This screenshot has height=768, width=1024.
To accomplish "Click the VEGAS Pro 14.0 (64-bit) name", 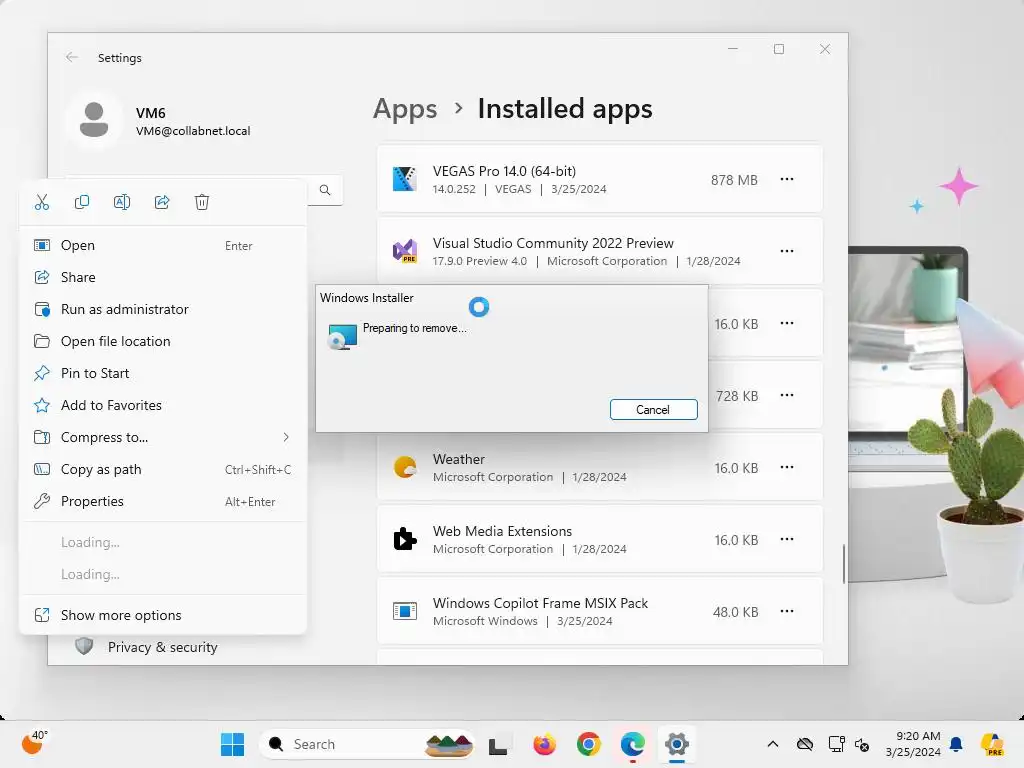I will click(x=504, y=171).
